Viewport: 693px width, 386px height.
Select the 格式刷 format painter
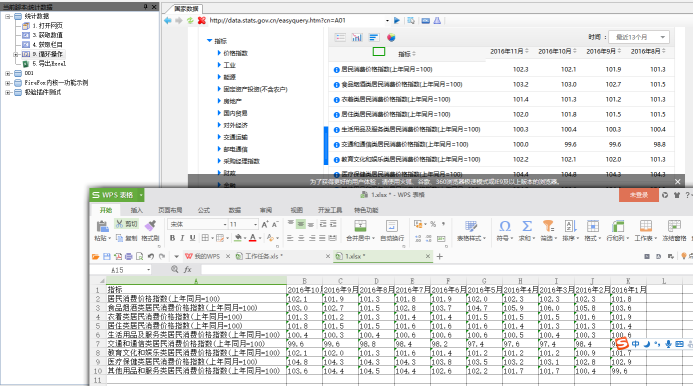[150, 230]
